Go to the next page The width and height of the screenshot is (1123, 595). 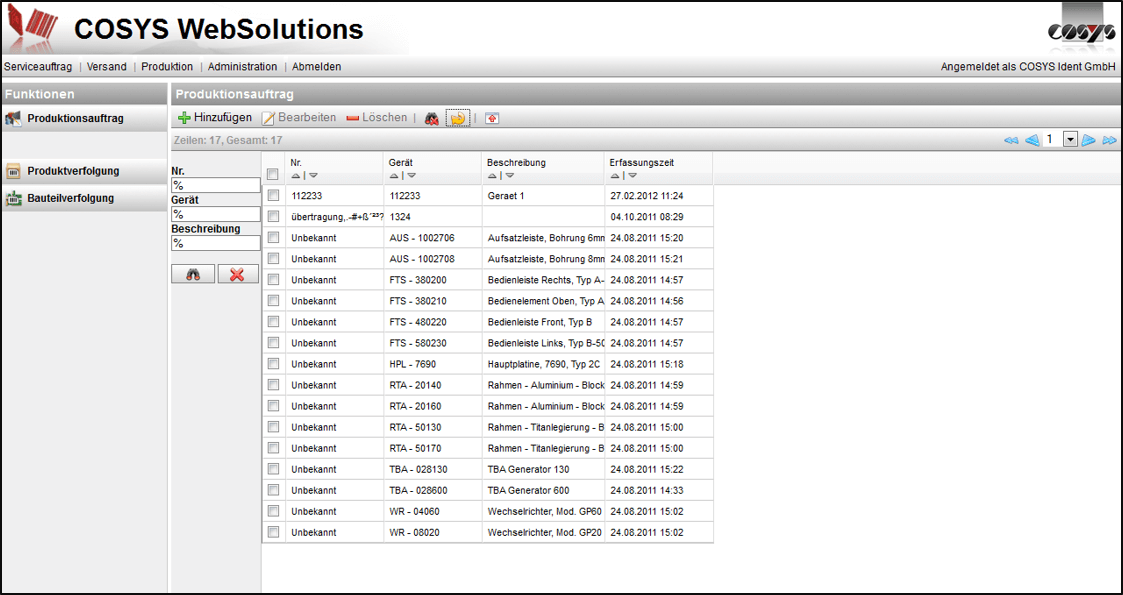[1089, 140]
